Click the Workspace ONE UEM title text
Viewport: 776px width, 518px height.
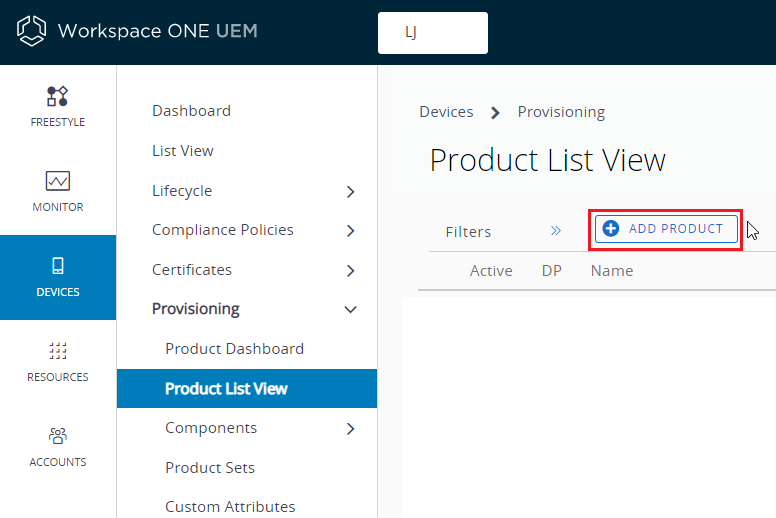pos(158,31)
